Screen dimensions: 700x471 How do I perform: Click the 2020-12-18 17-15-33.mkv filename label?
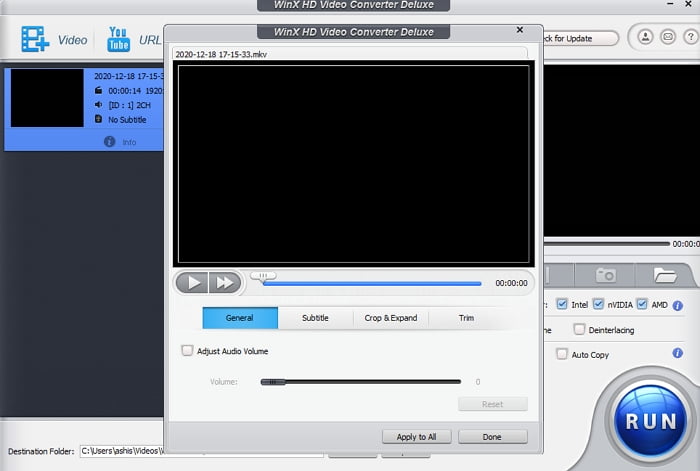coord(221,54)
